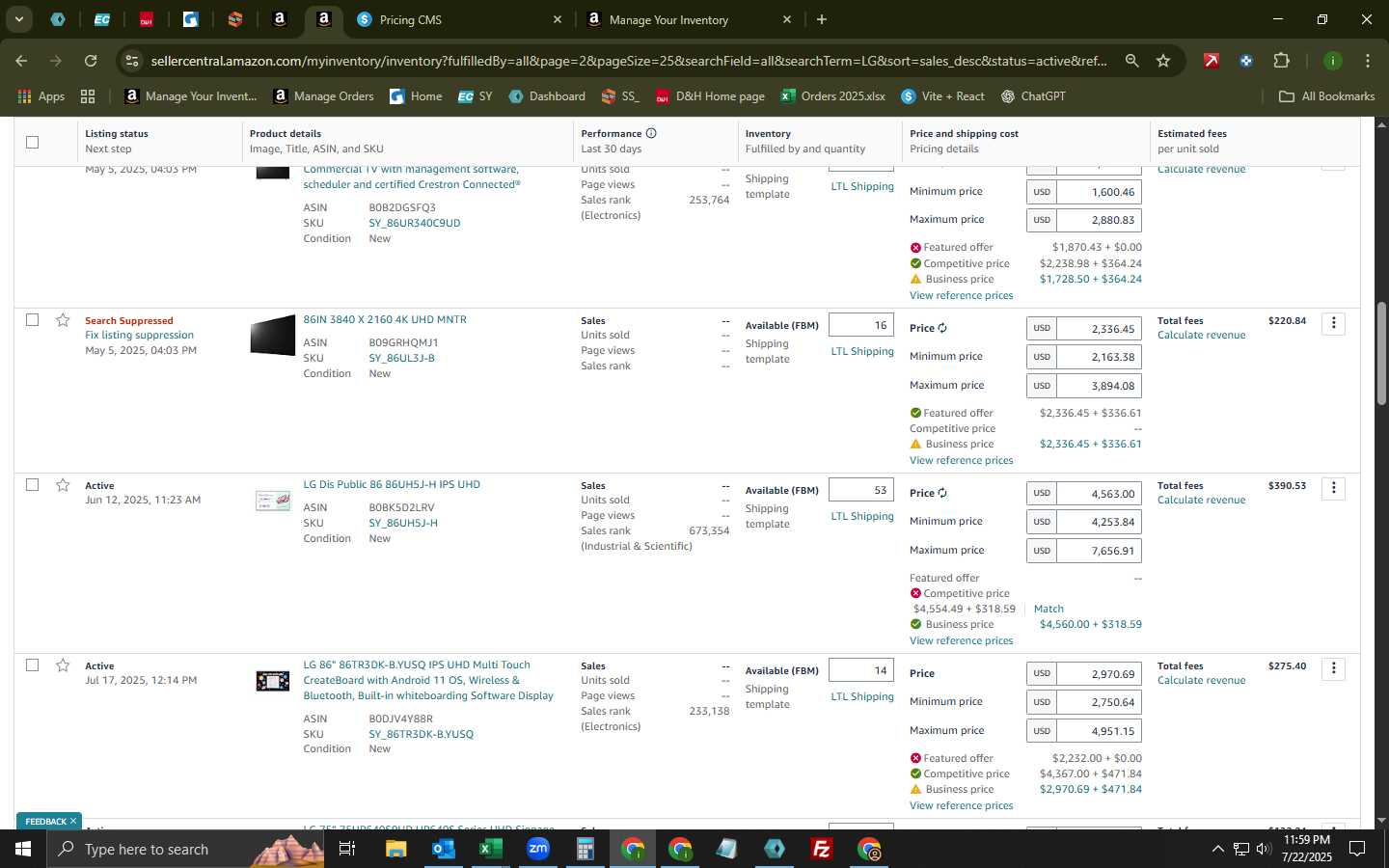This screenshot has height=868, width=1389.
Task: Edit the minimum price field showing 4,253.84
Action: (1099, 522)
